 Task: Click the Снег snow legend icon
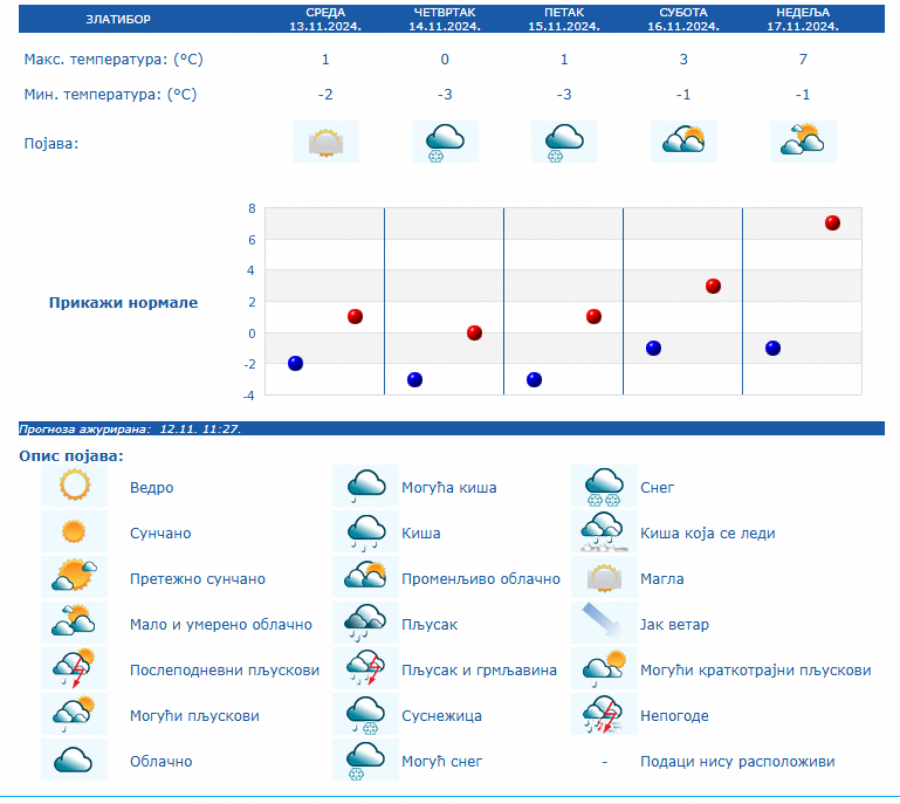point(604,487)
